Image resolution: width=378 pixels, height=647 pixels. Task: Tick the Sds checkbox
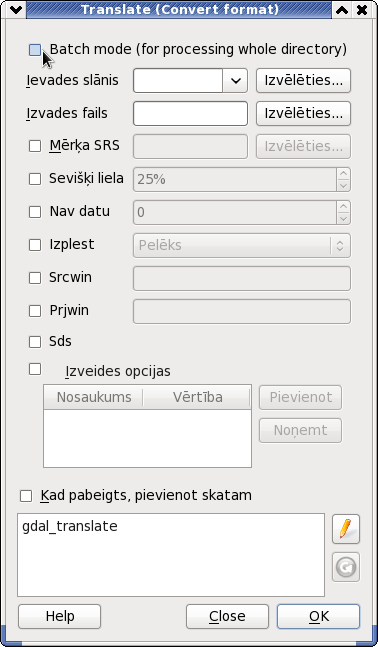[x=35, y=342]
